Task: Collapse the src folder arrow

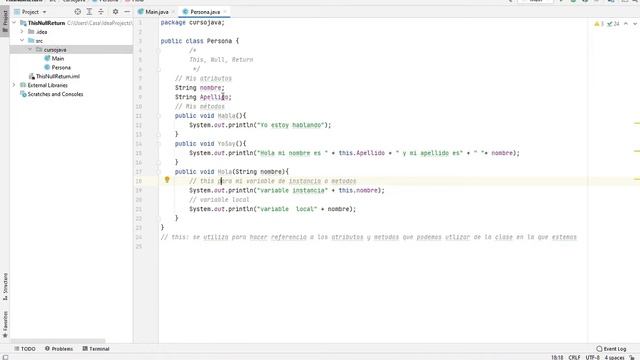Action: [x=22, y=40]
